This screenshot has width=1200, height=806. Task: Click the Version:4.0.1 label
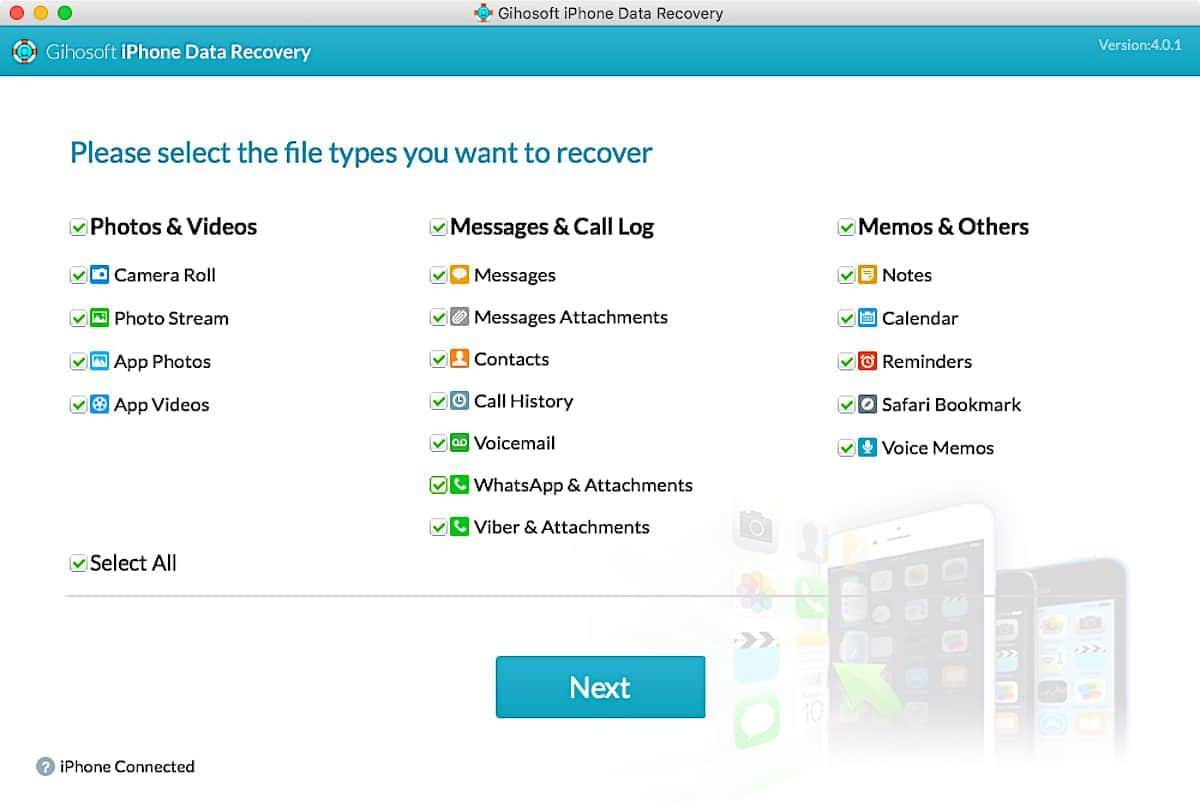[x=1140, y=45]
